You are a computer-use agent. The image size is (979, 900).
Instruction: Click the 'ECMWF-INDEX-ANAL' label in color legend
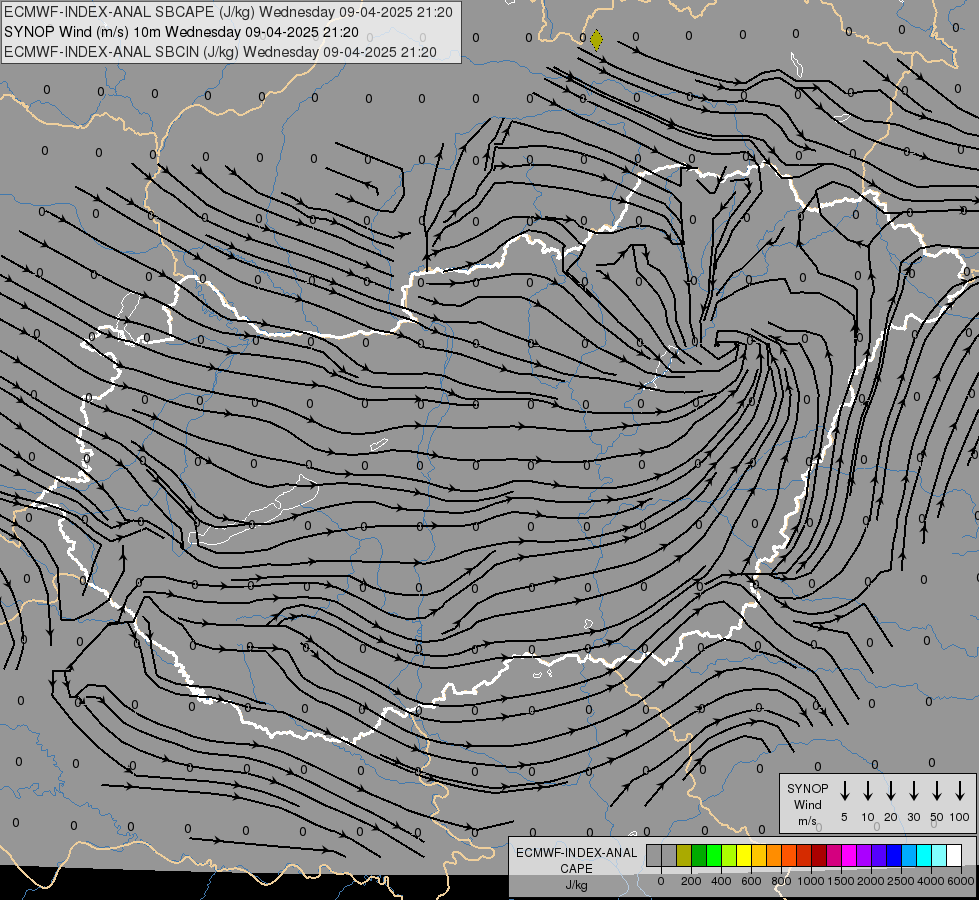tap(576, 853)
